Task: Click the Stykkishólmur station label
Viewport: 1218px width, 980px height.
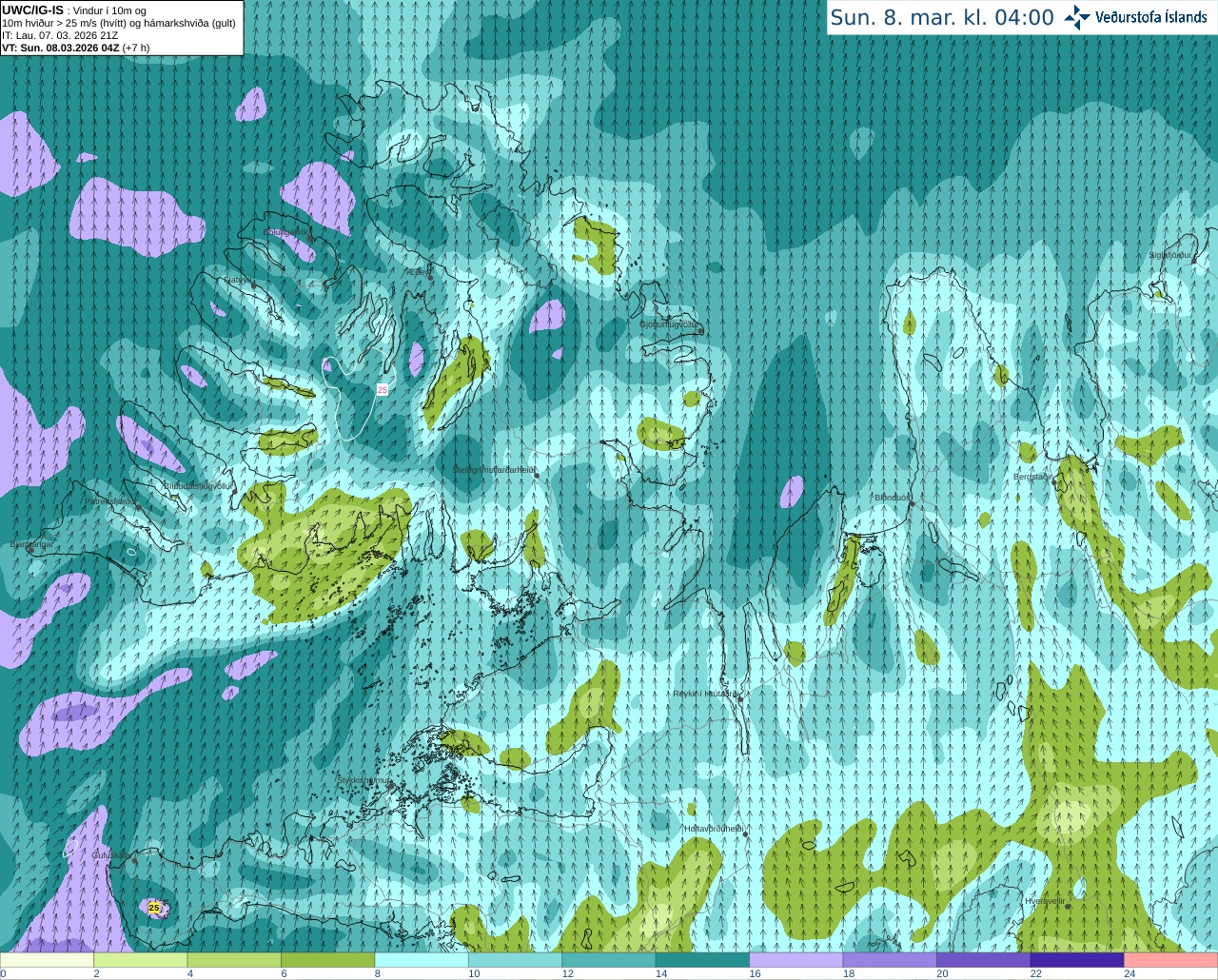Action: 364,780
